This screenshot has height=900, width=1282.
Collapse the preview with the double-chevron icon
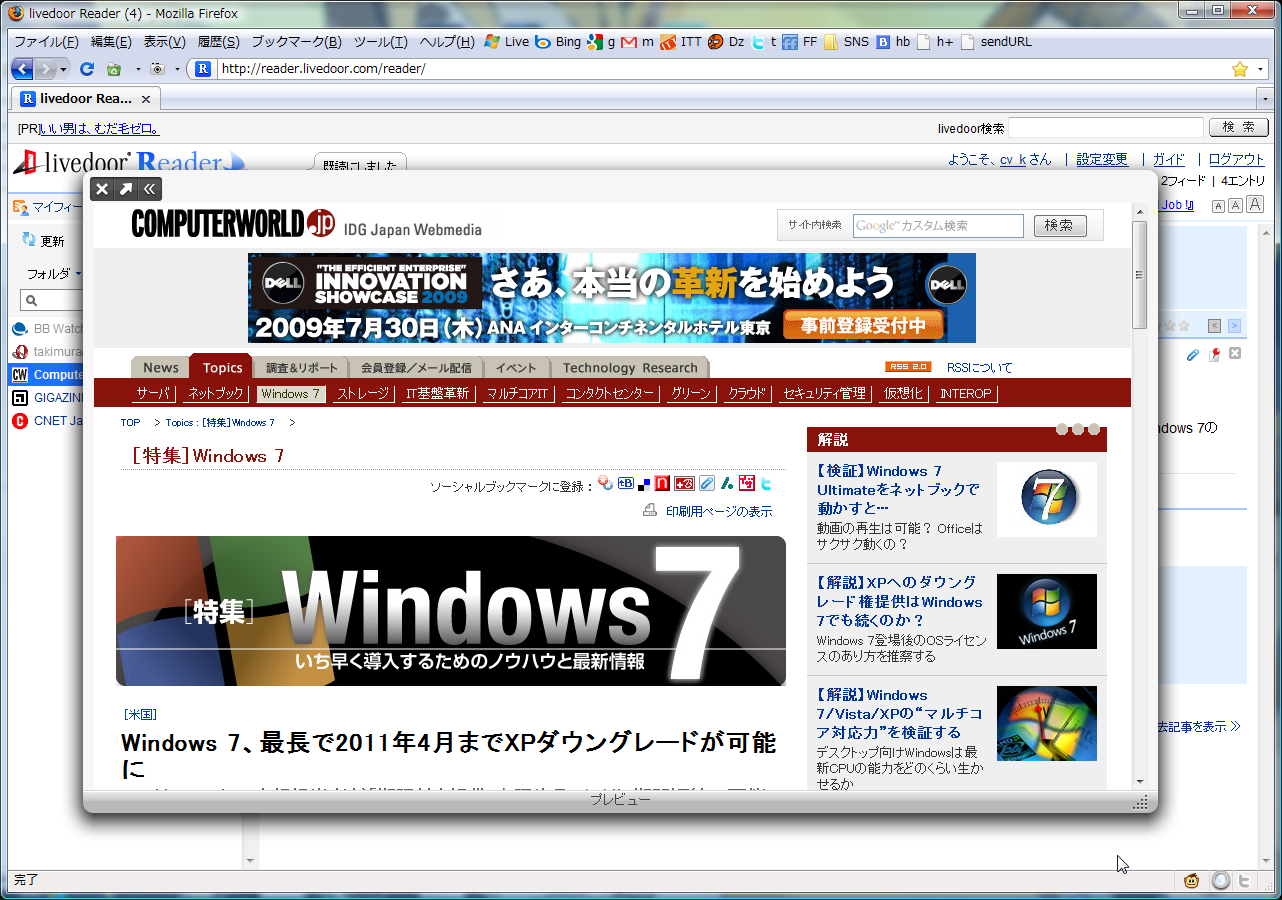[x=150, y=189]
